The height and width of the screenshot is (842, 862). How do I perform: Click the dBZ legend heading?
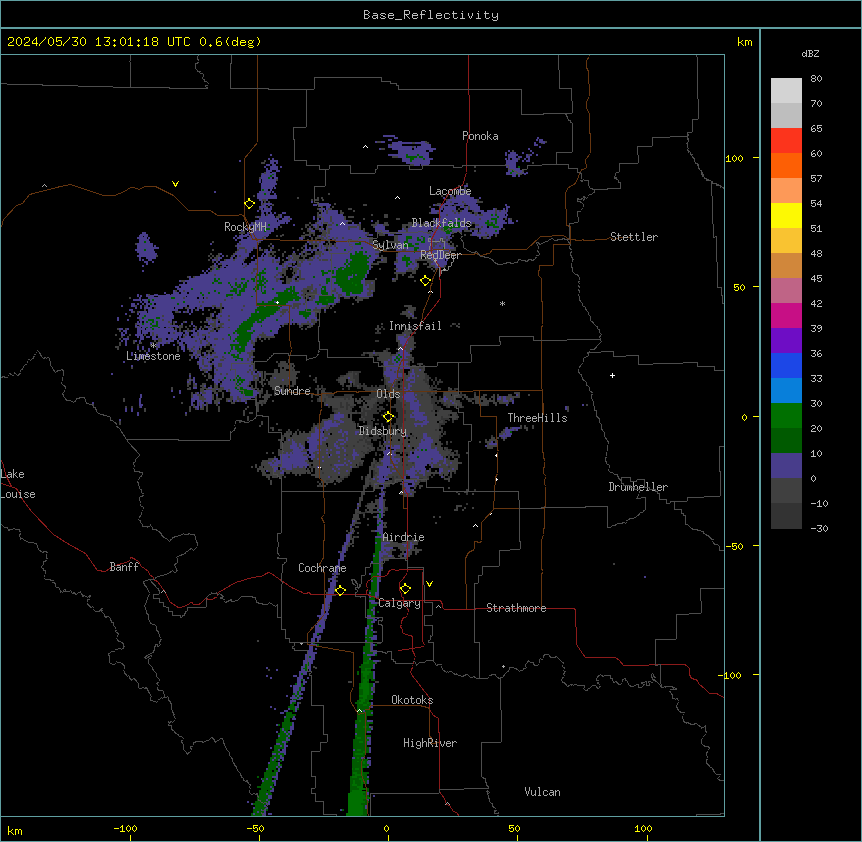pyautogui.click(x=810, y=54)
